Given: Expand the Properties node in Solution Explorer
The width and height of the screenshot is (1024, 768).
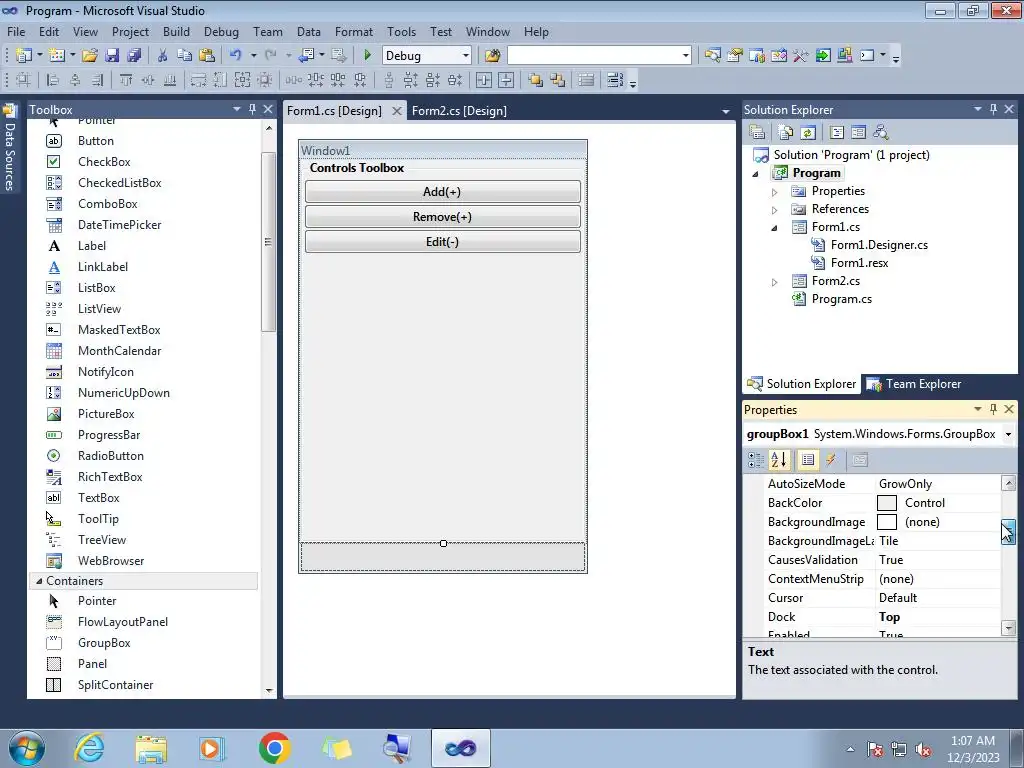Looking at the screenshot, I should click(775, 192).
